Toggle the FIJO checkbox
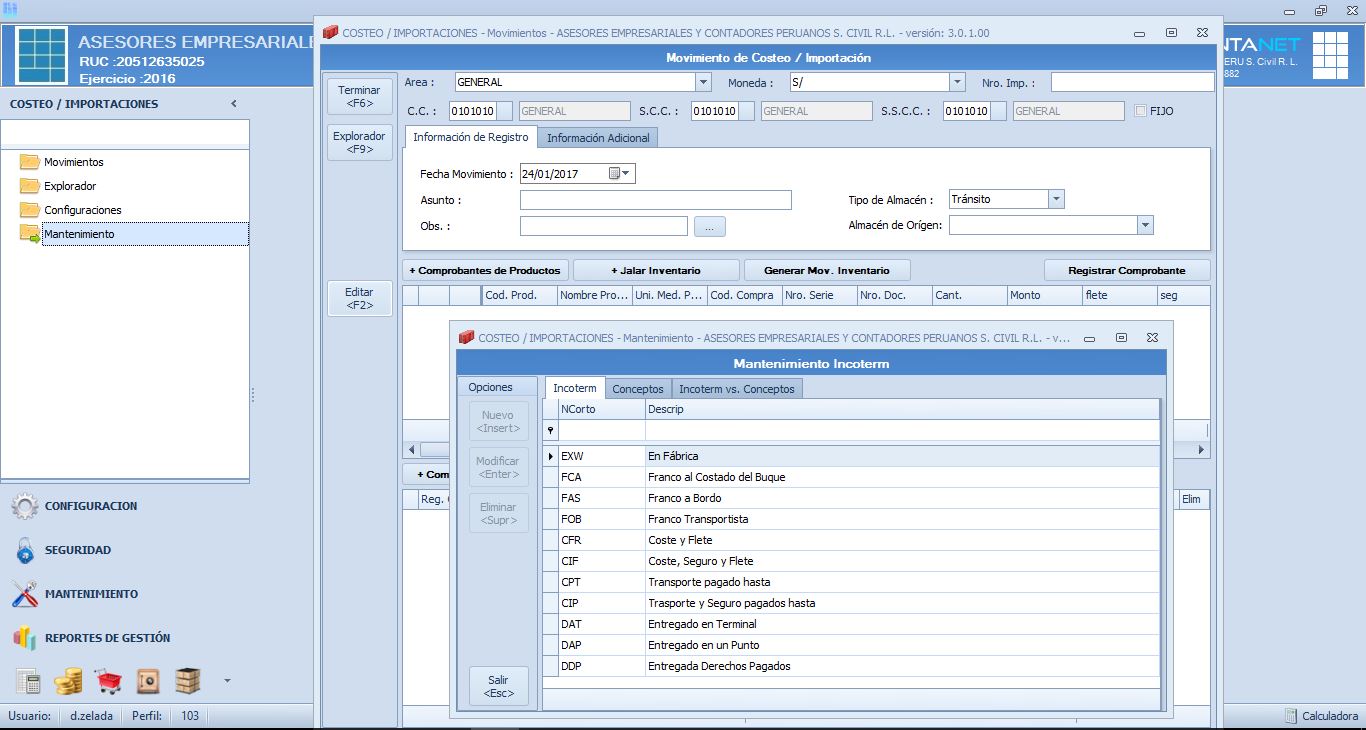Viewport: 1366px width, 730px height. pyautogui.click(x=1142, y=111)
